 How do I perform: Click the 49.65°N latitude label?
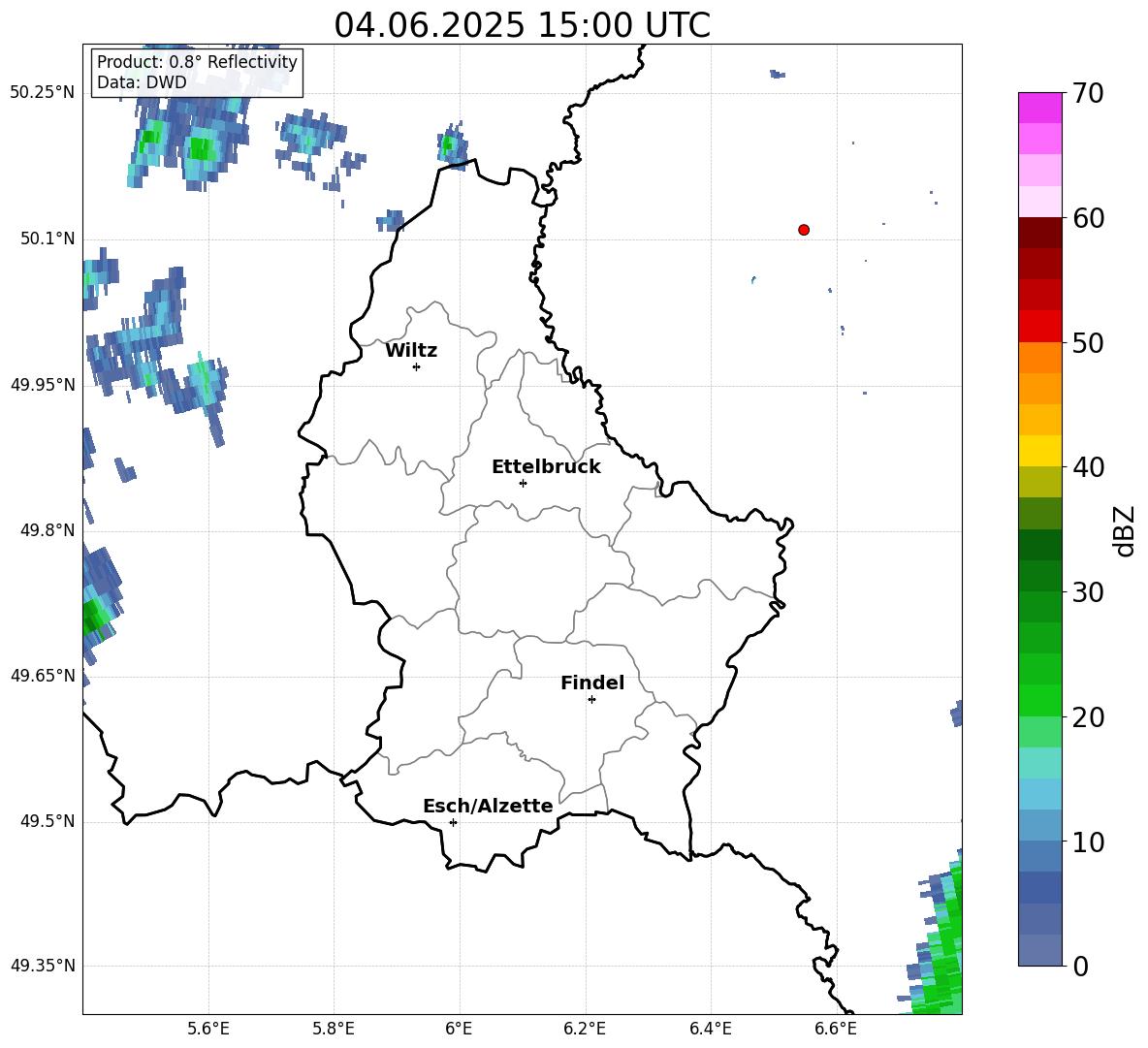(43, 676)
